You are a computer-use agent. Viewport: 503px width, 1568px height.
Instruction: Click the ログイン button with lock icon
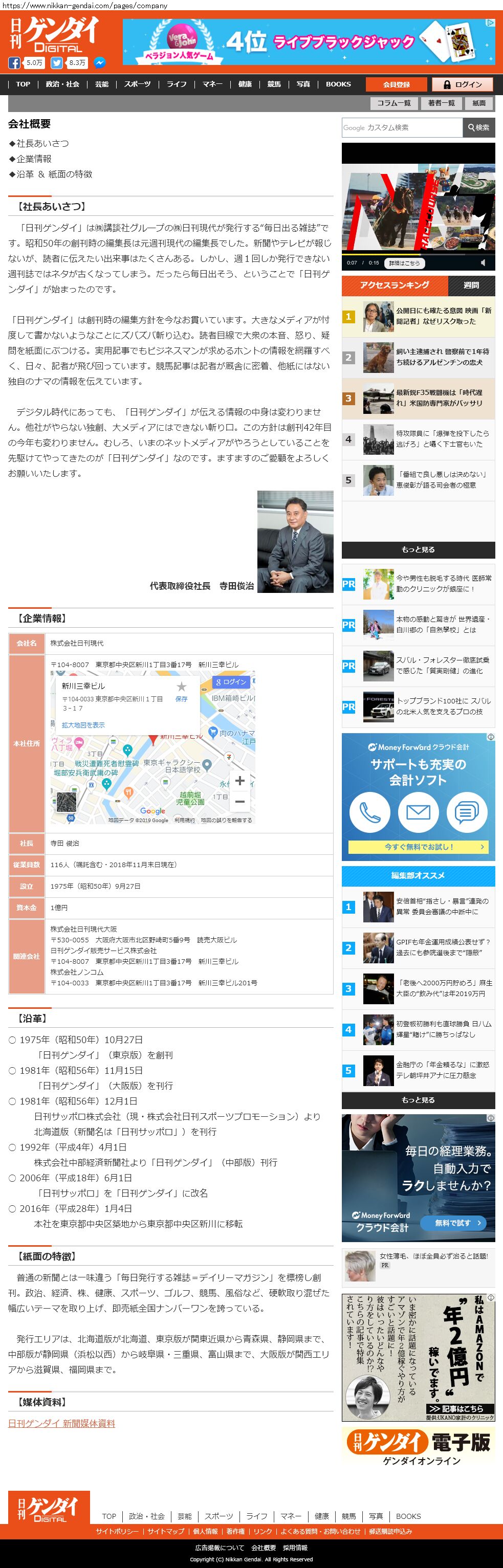pyautogui.click(x=463, y=84)
